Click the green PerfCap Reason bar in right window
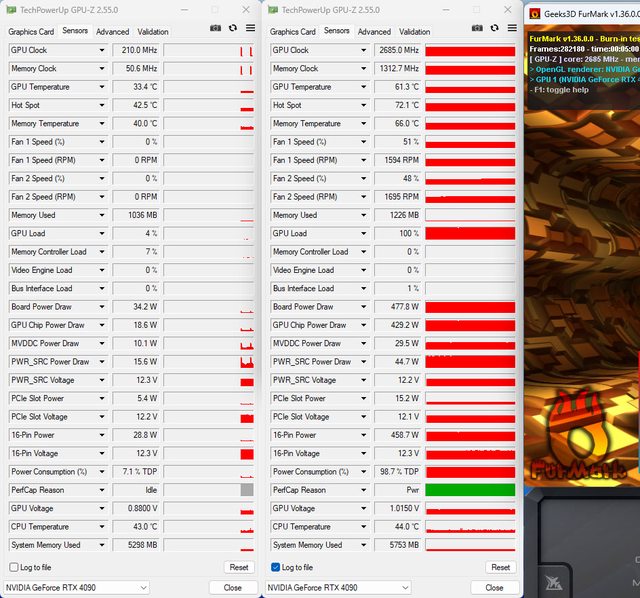The width and height of the screenshot is (640, 598). pos(470,490)
